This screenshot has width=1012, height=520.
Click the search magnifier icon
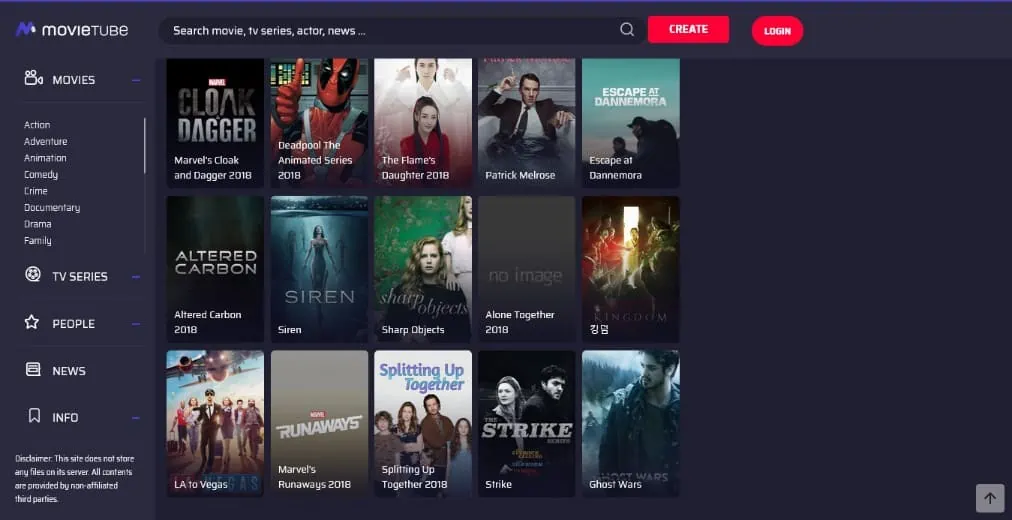point(627,30)
